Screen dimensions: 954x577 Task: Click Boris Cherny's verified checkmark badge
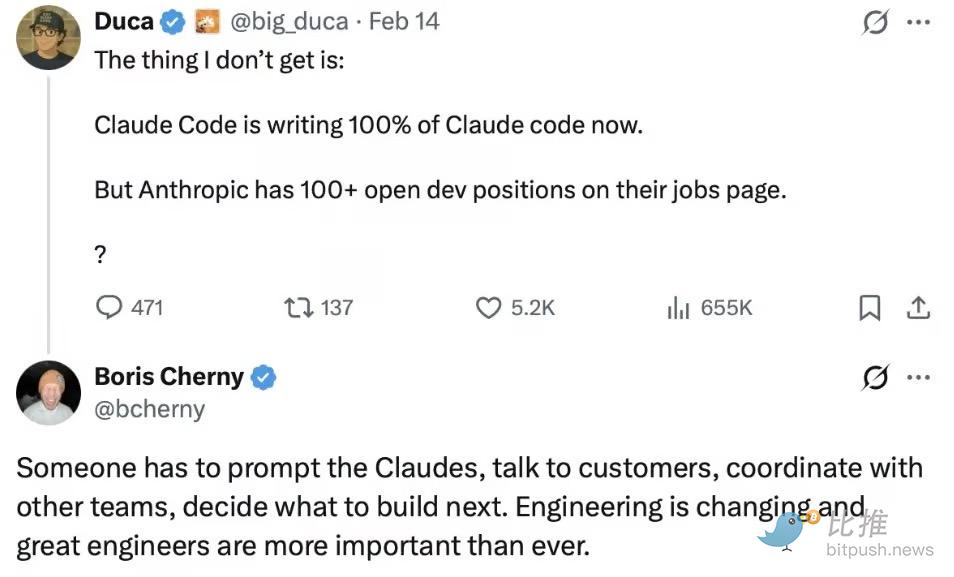(264, 378)
